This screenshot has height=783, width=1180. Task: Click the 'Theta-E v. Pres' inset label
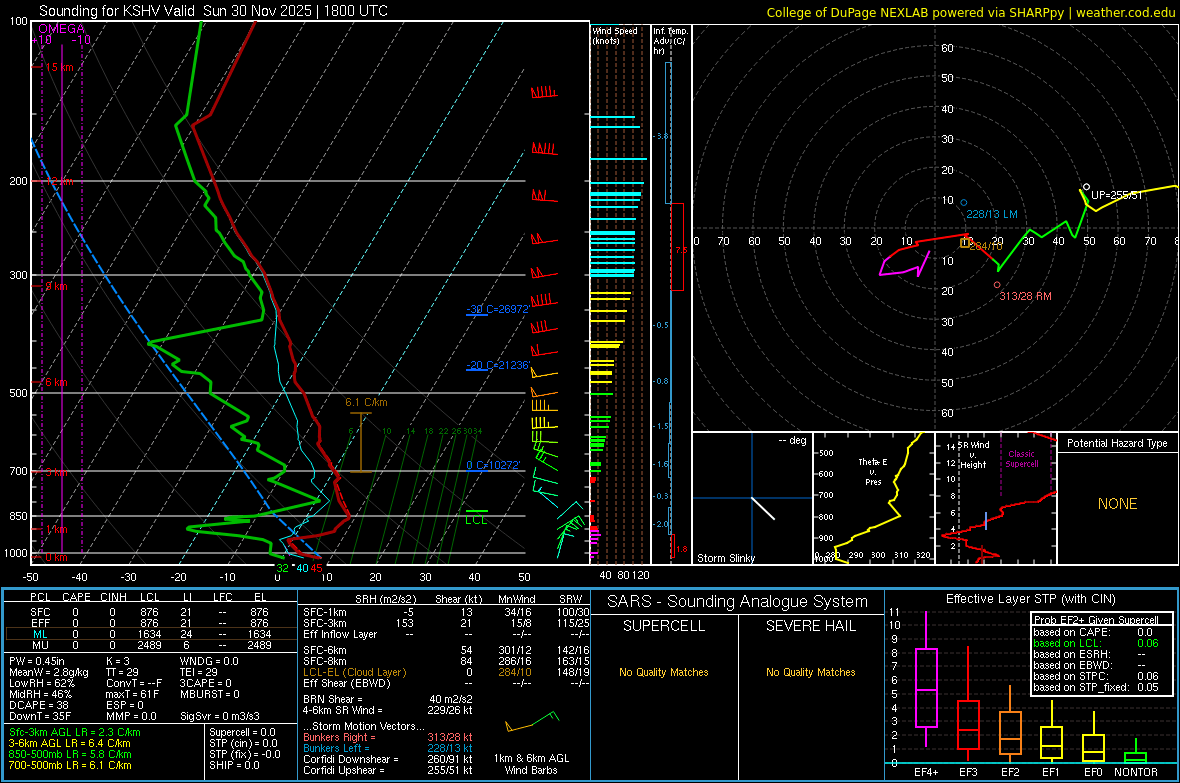pyautogui.click(x=873, y=472)
